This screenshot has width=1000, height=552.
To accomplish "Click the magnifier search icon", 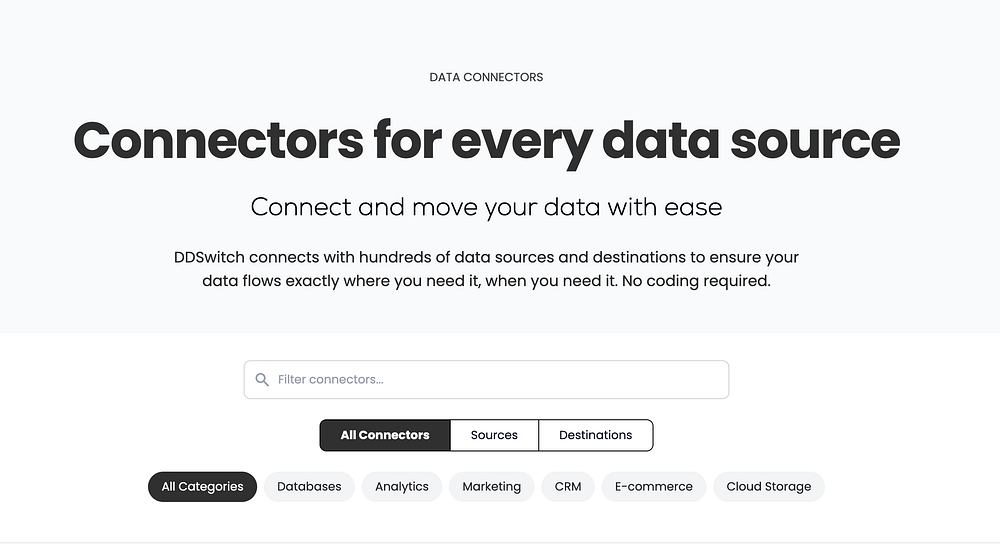I will tap(262, 380).
